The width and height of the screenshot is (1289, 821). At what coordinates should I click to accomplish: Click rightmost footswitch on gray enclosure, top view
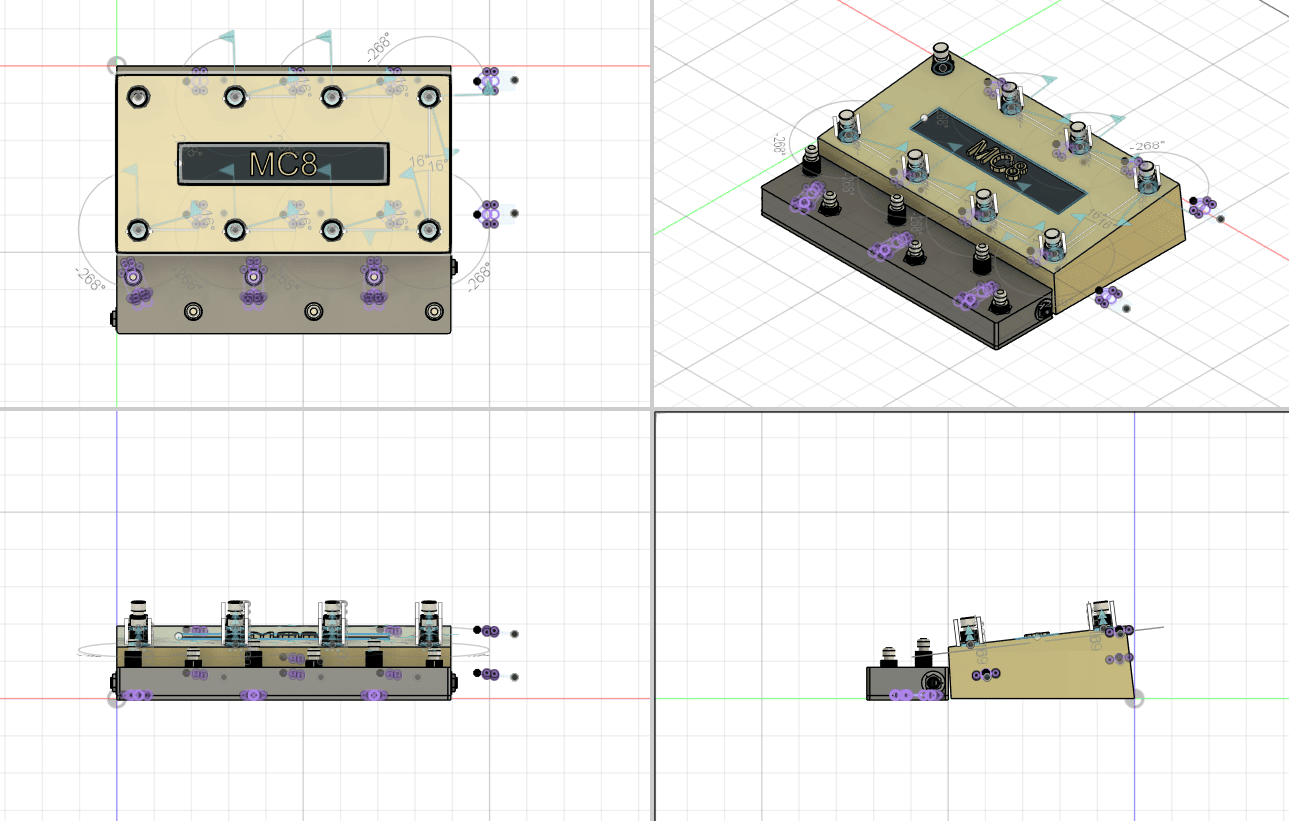coord(433,311)
